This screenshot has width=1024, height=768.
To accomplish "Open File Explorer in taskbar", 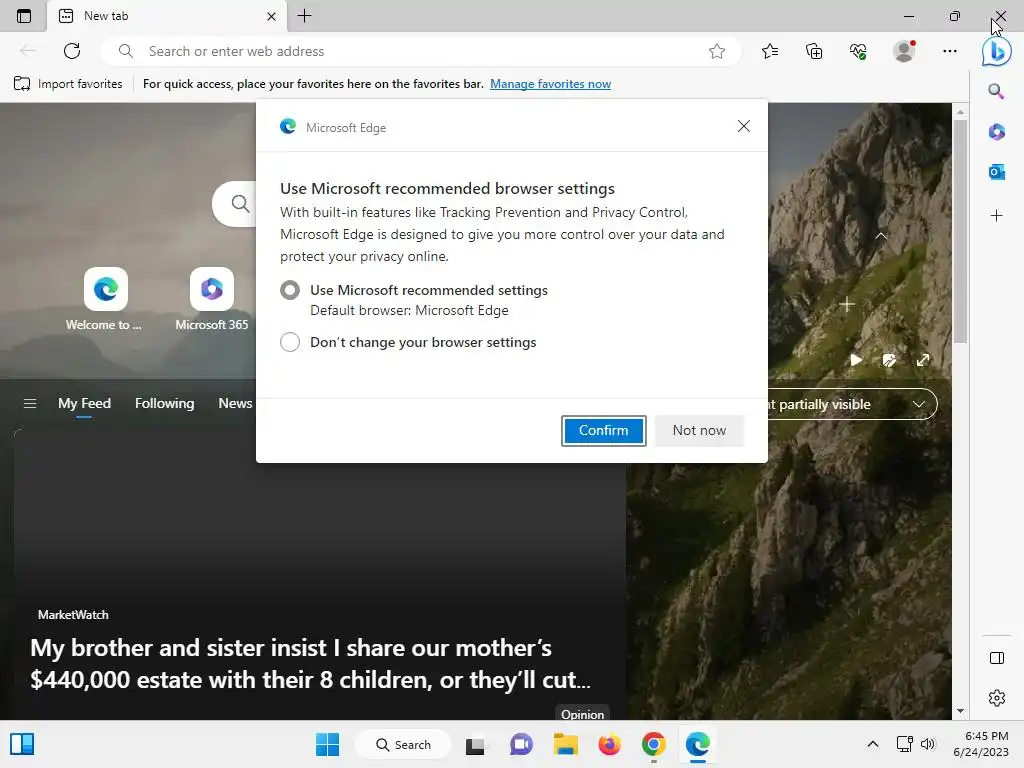I will 566,744.
